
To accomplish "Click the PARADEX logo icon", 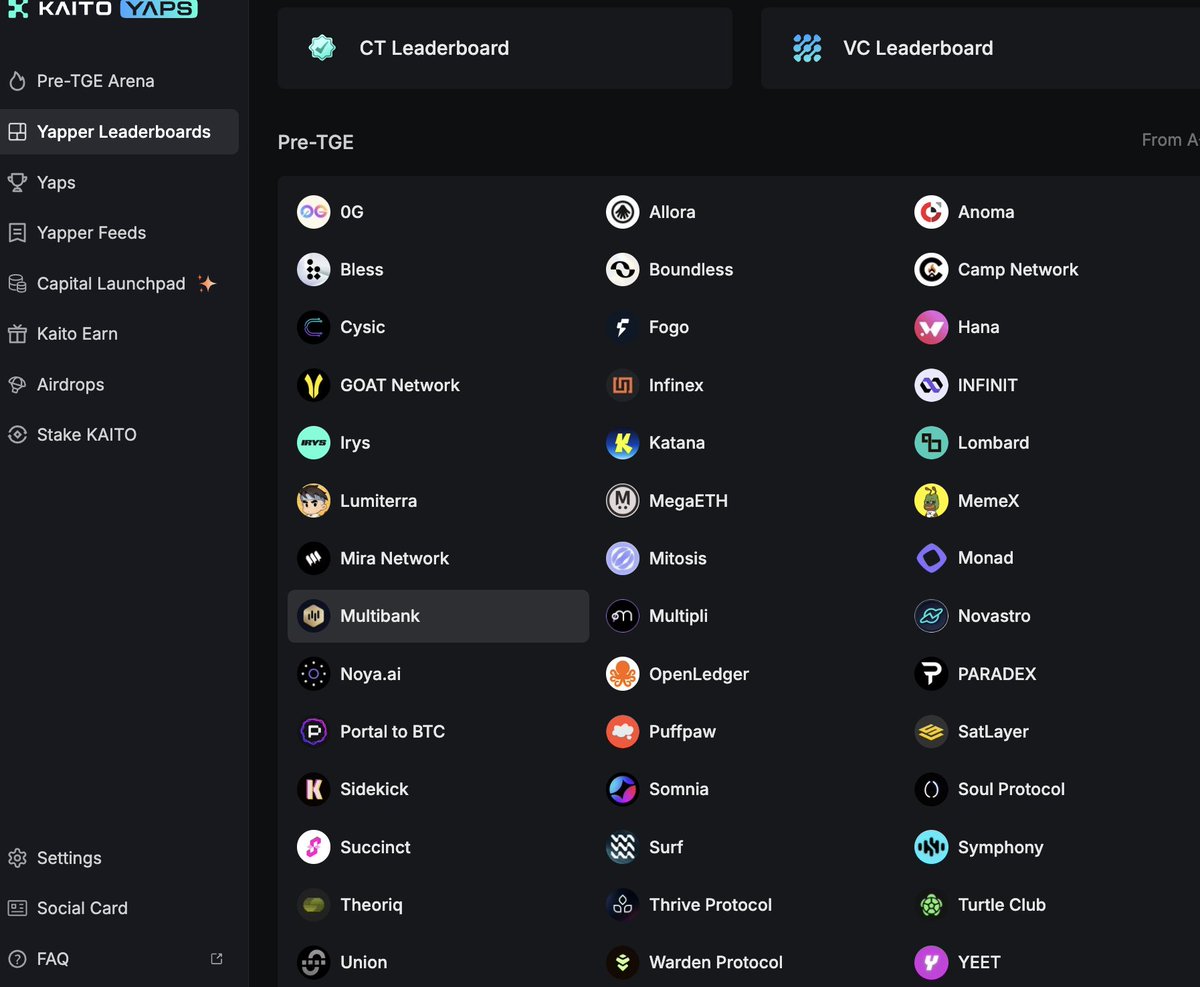I will point(931,674).
